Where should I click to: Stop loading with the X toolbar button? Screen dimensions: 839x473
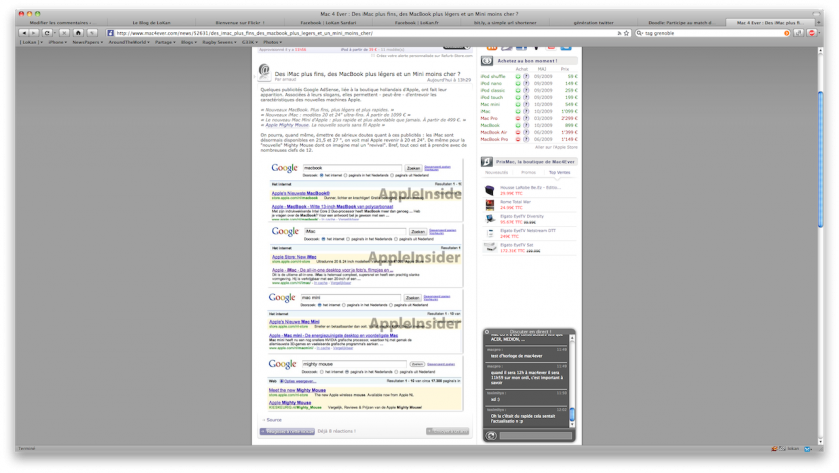point(64,33)
